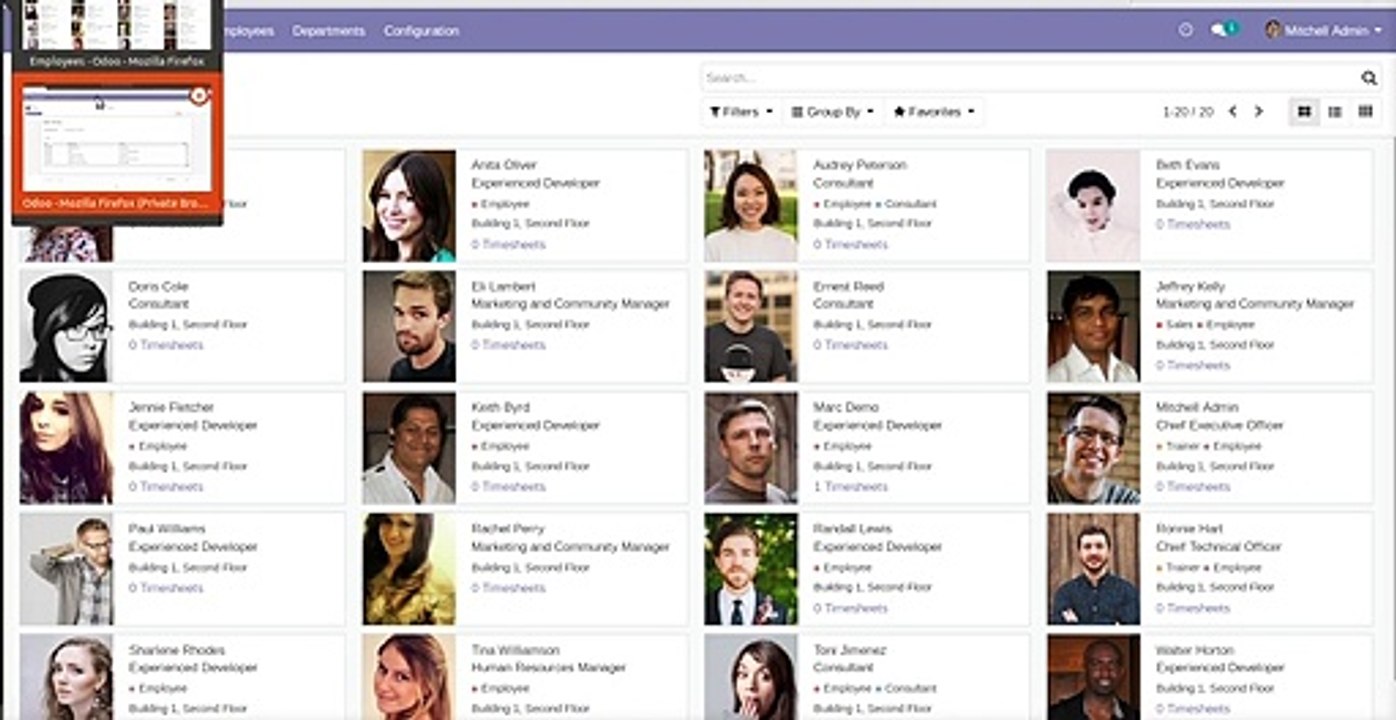1396x720 pixels.
Task: Select Odoo private browsing window preview
Action: pos(117,148)
